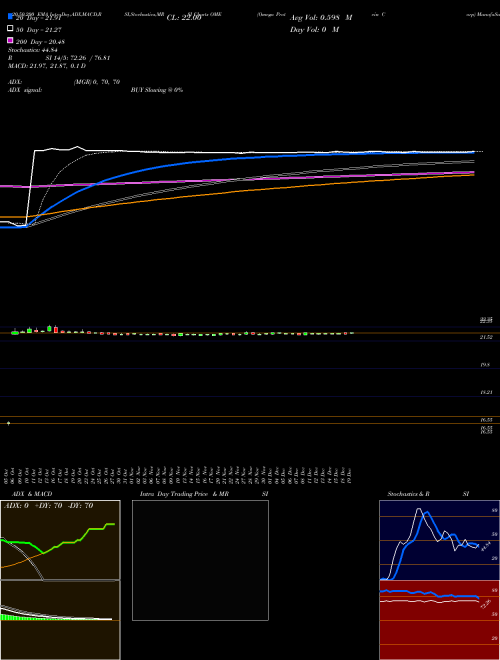Click the small yellow marker near the 16.55 line
Viewport: 500px width, 660px height.
8,423
